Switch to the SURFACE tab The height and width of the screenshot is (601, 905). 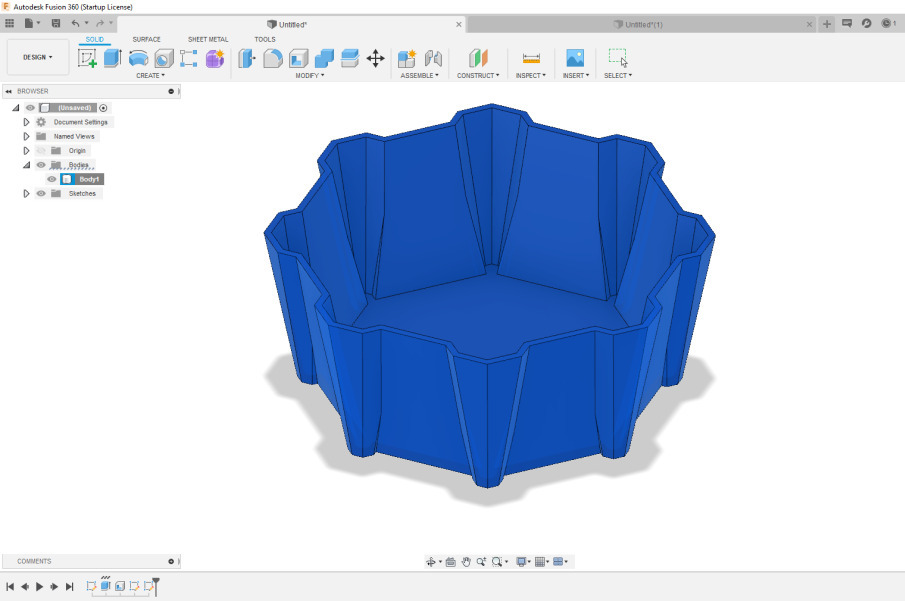(x=146, y=39)
